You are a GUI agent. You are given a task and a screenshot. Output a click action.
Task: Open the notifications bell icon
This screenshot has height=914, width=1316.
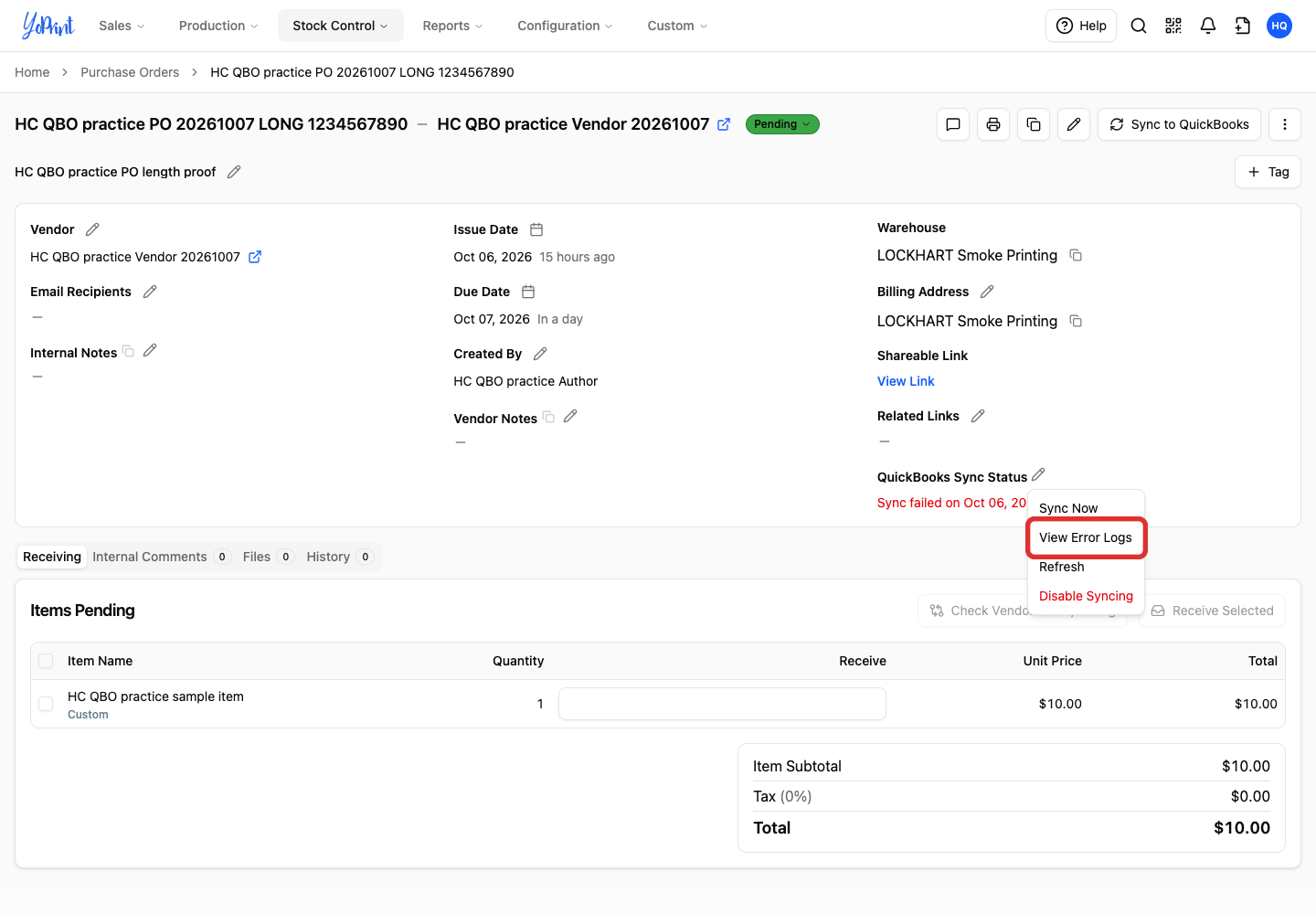1208,26
